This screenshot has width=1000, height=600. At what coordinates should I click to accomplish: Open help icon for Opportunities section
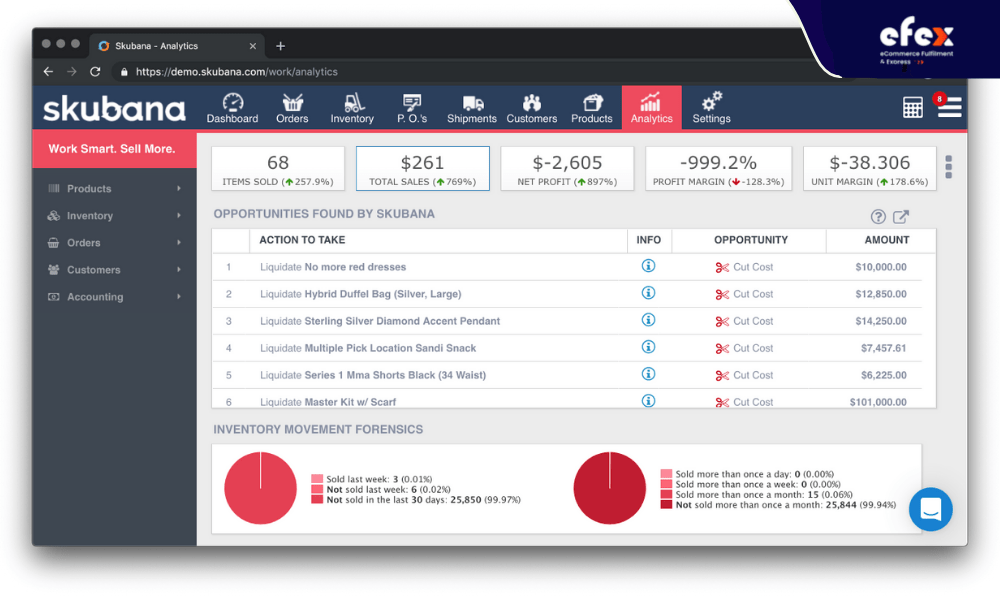coord(878,217)
